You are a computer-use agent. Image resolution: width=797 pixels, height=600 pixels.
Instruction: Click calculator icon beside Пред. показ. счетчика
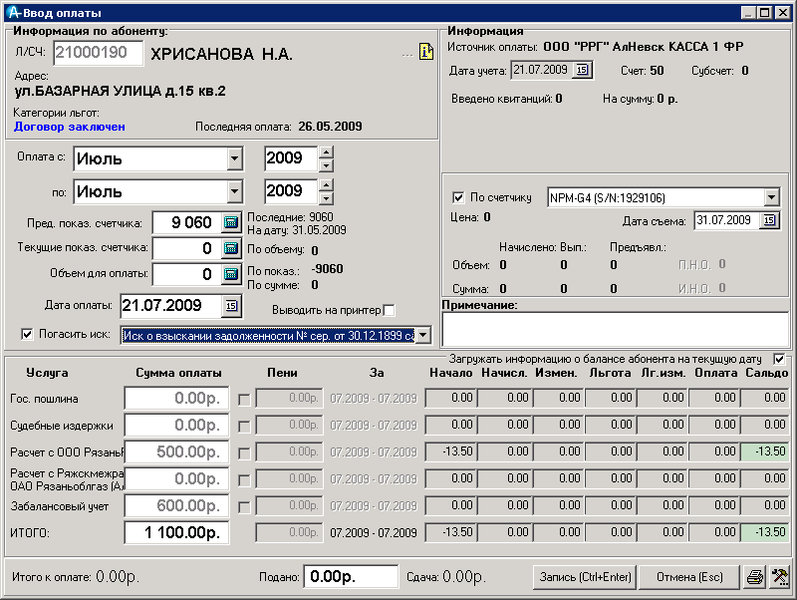pos(231,223)
